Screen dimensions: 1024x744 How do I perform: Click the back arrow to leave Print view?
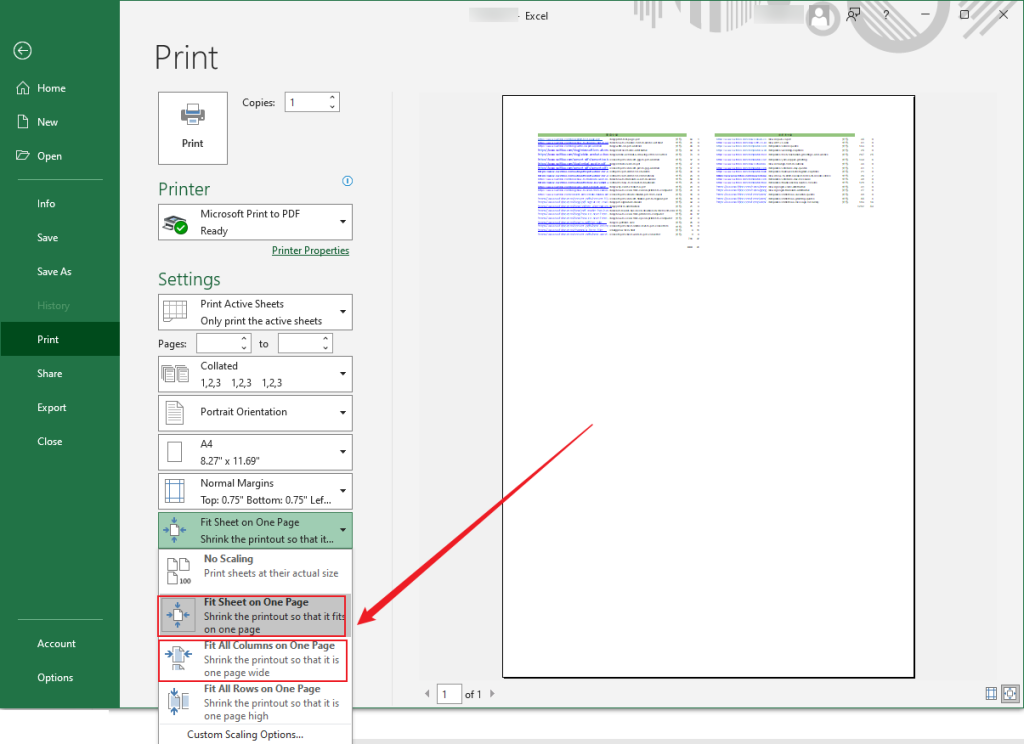22,50
